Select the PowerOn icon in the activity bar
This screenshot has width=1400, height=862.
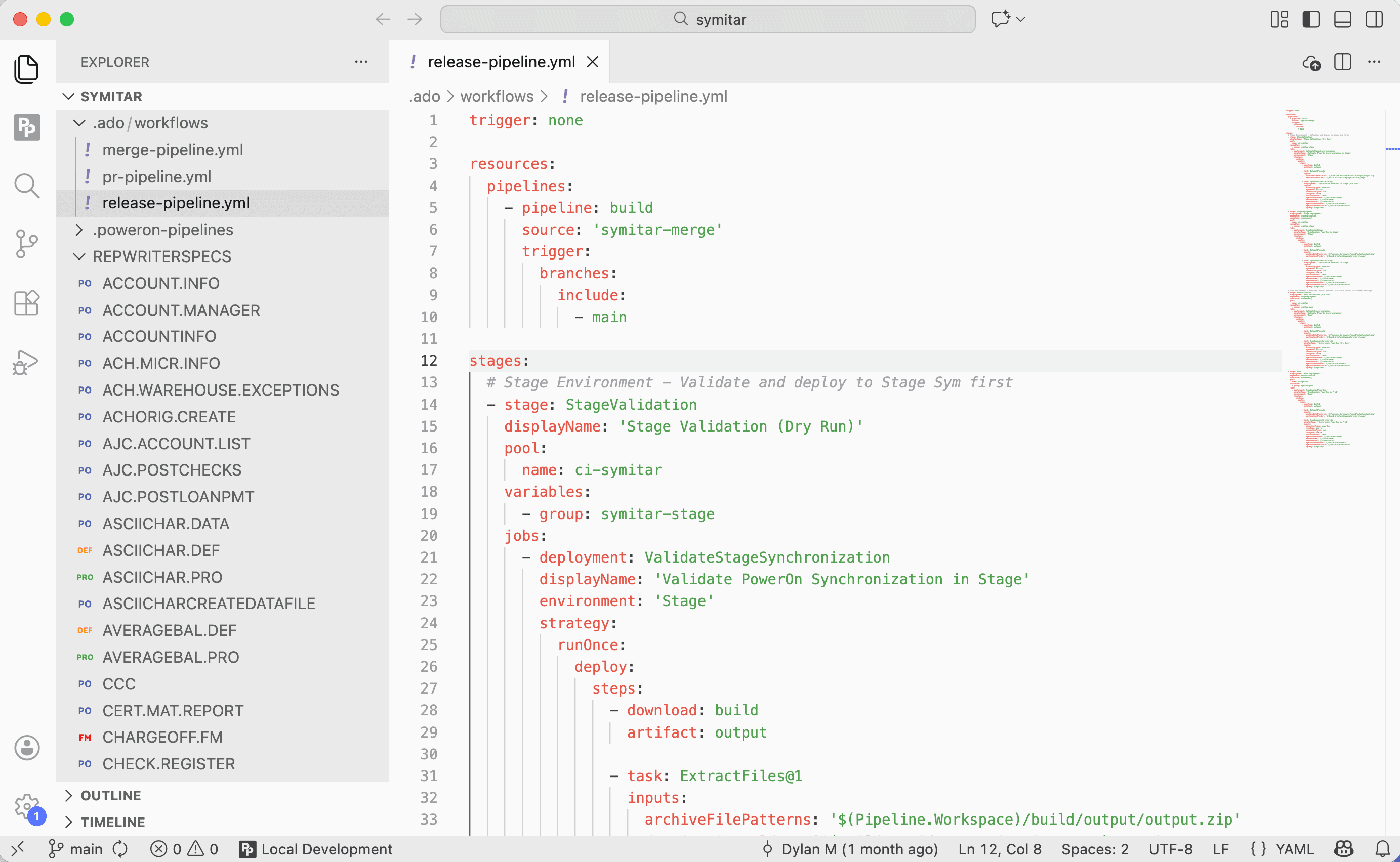(x=26, y=127)
